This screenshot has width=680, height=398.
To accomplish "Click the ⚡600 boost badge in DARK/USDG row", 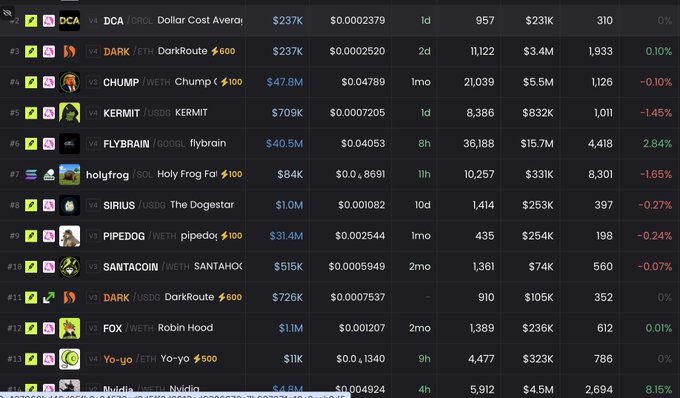I will tap(230, 297).
